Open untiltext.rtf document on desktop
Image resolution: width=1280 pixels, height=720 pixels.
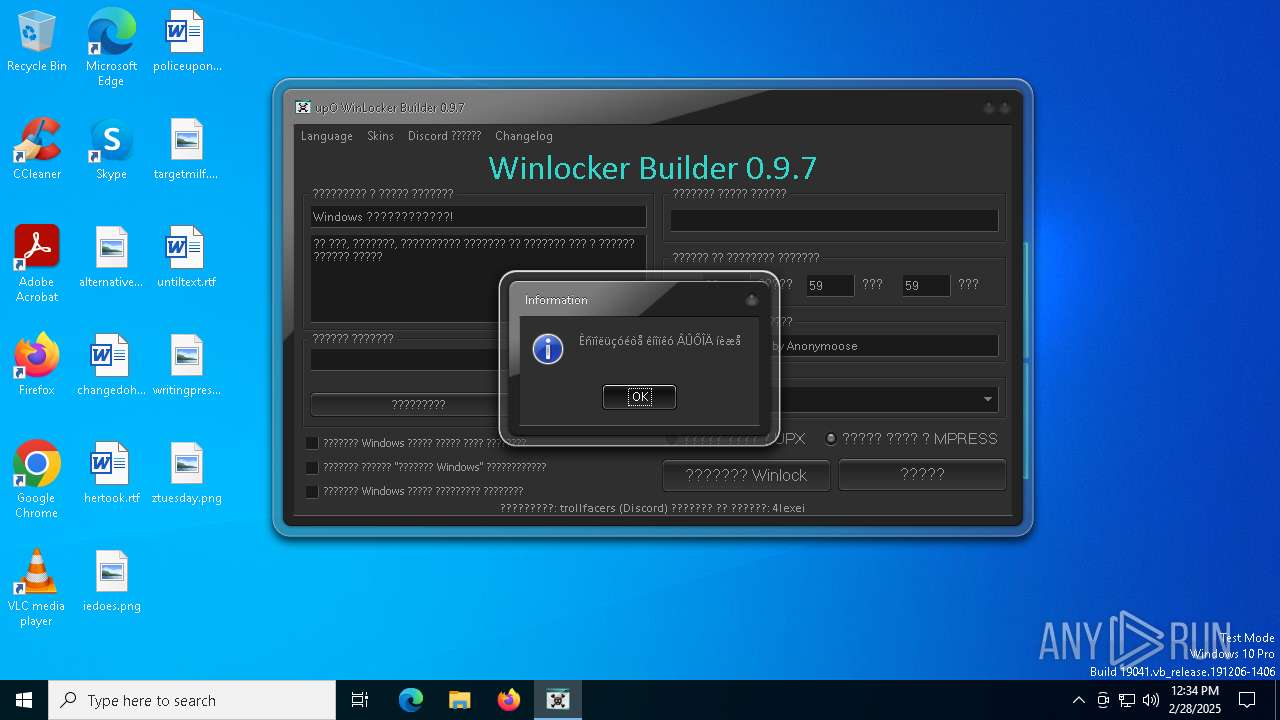[187, 258]
